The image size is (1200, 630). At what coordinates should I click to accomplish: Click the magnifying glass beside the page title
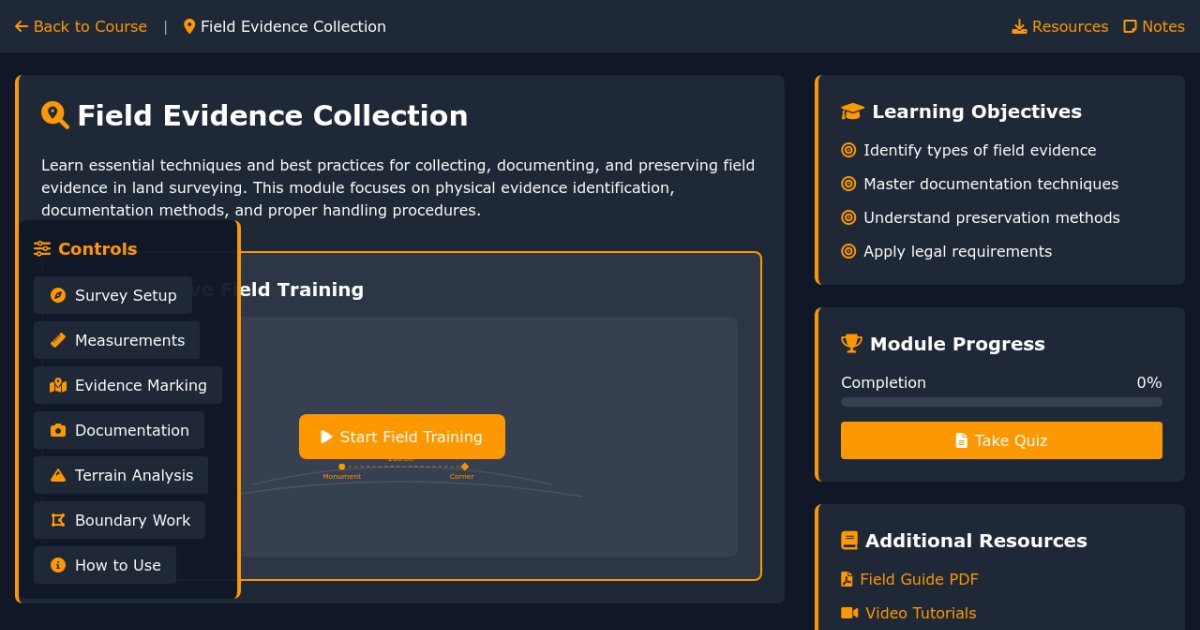point(54,114)
